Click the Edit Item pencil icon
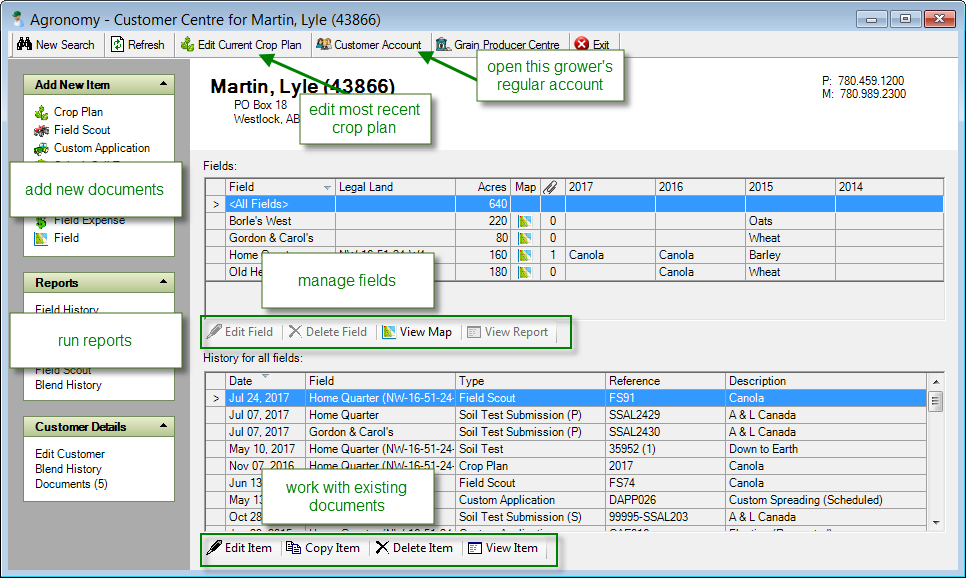Image resolution: width=966 pixels, height=578 pixels. pos(214,548)
